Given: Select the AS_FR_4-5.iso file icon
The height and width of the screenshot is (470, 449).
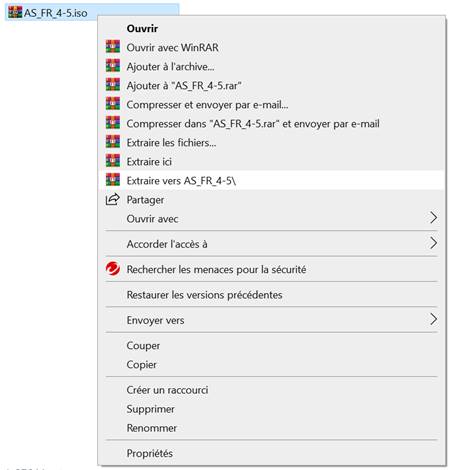Looking at the screenshot, I should pyautogui.click(x=15, y=12).
